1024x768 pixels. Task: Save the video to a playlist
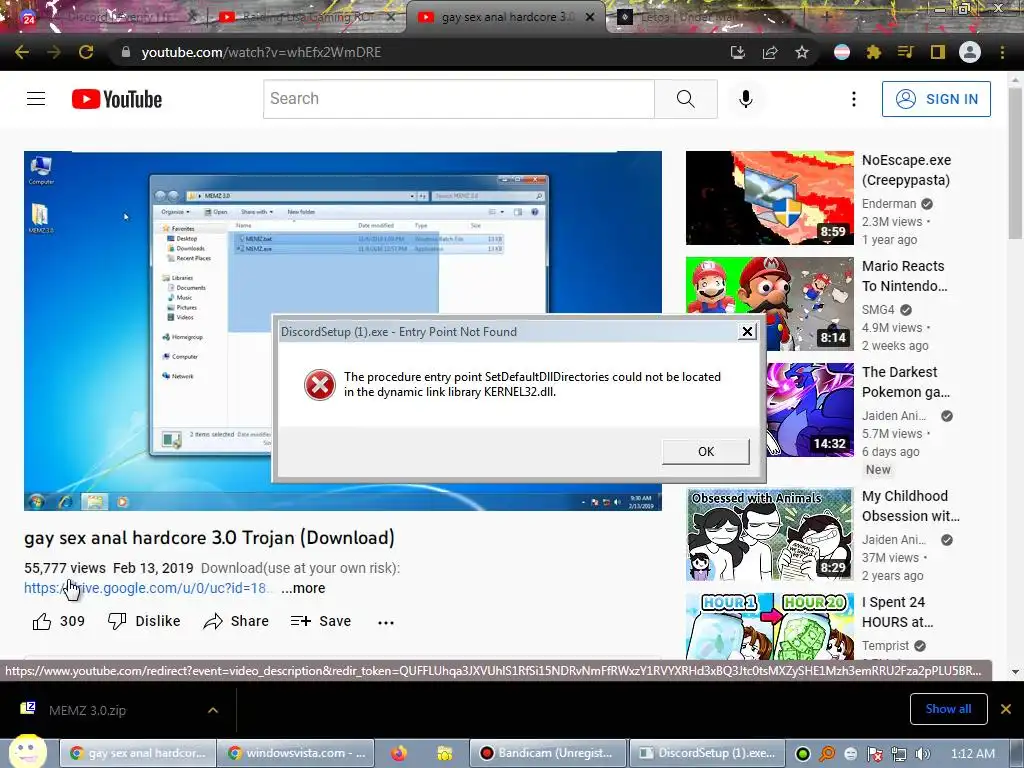[321, 621]
